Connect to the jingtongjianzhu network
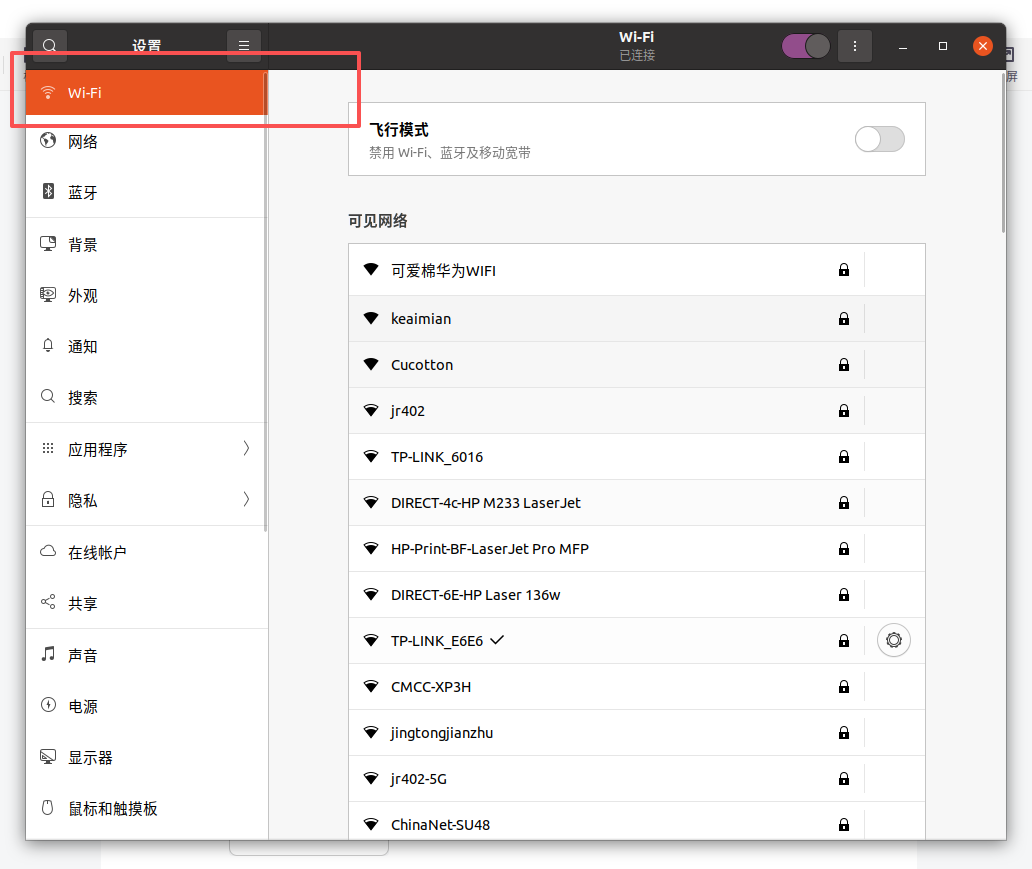Image resolution: width=1032 pixels, height=869 pixels. (636, 733)
